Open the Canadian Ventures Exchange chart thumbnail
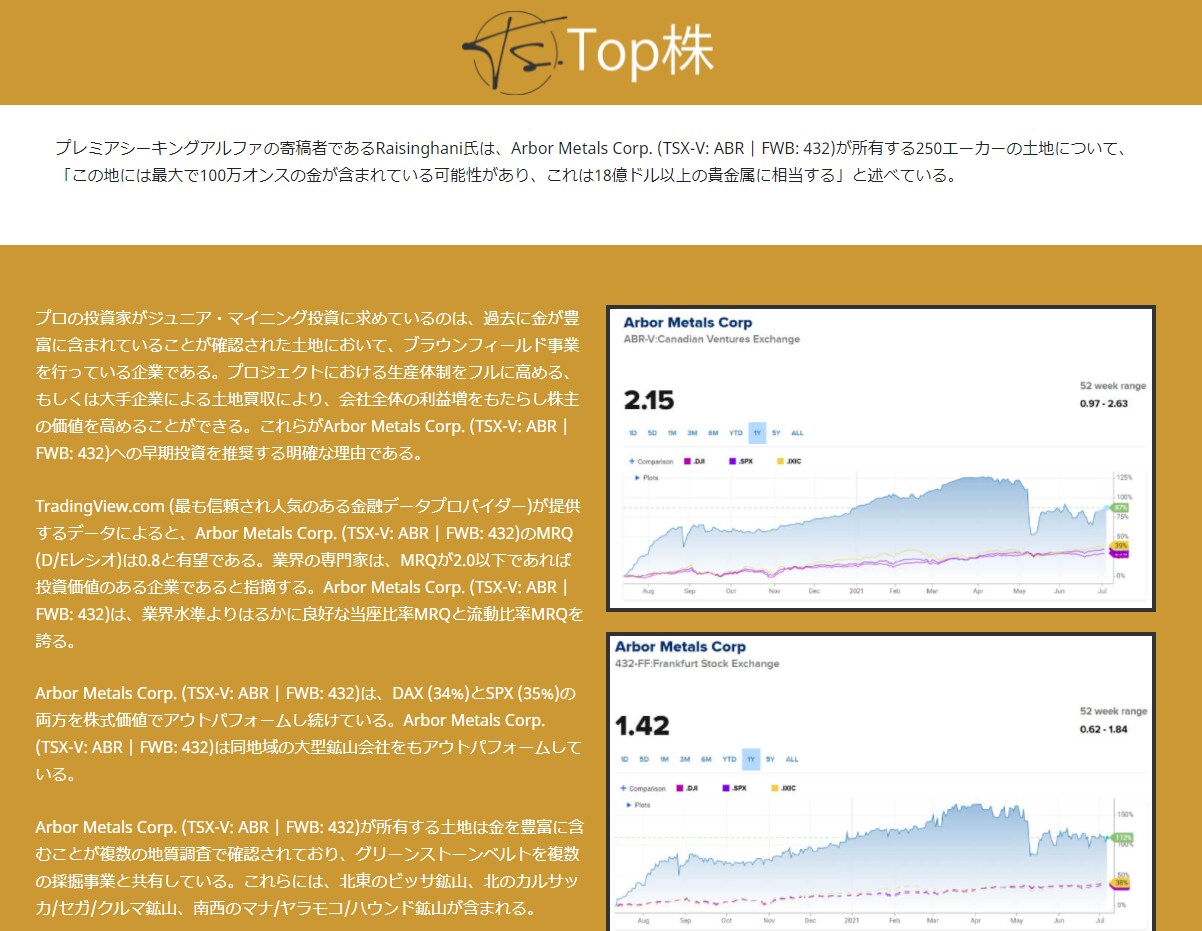 click(x=881, y=458)
